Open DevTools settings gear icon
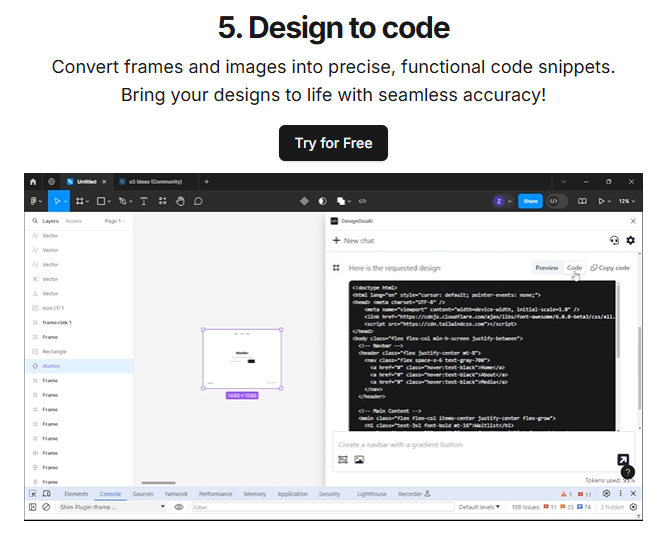Image resolution: width=665 pixels, height=535 pixels. coord(606,493)
